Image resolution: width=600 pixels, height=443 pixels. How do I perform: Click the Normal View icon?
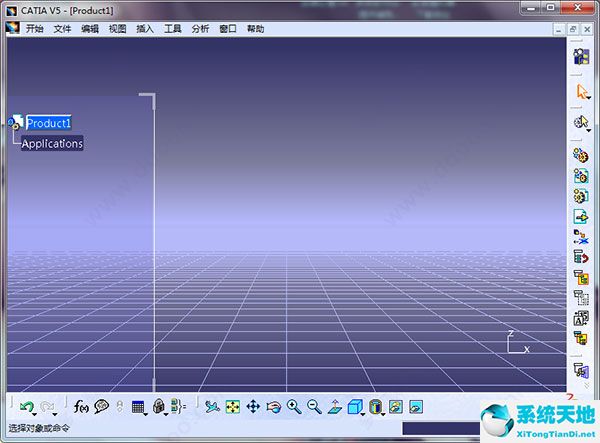(335, 407)
